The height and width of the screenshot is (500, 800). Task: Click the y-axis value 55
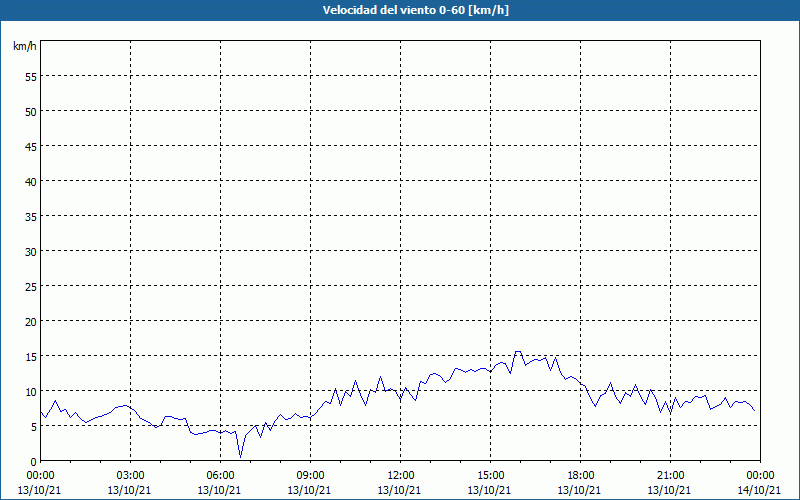coord(31,77)
